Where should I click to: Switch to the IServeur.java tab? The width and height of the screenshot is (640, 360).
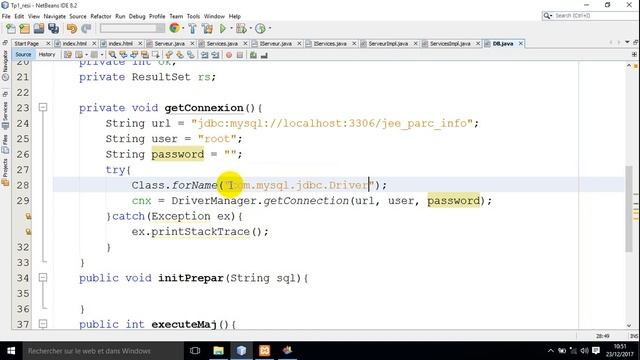click(x=276, y=43)
